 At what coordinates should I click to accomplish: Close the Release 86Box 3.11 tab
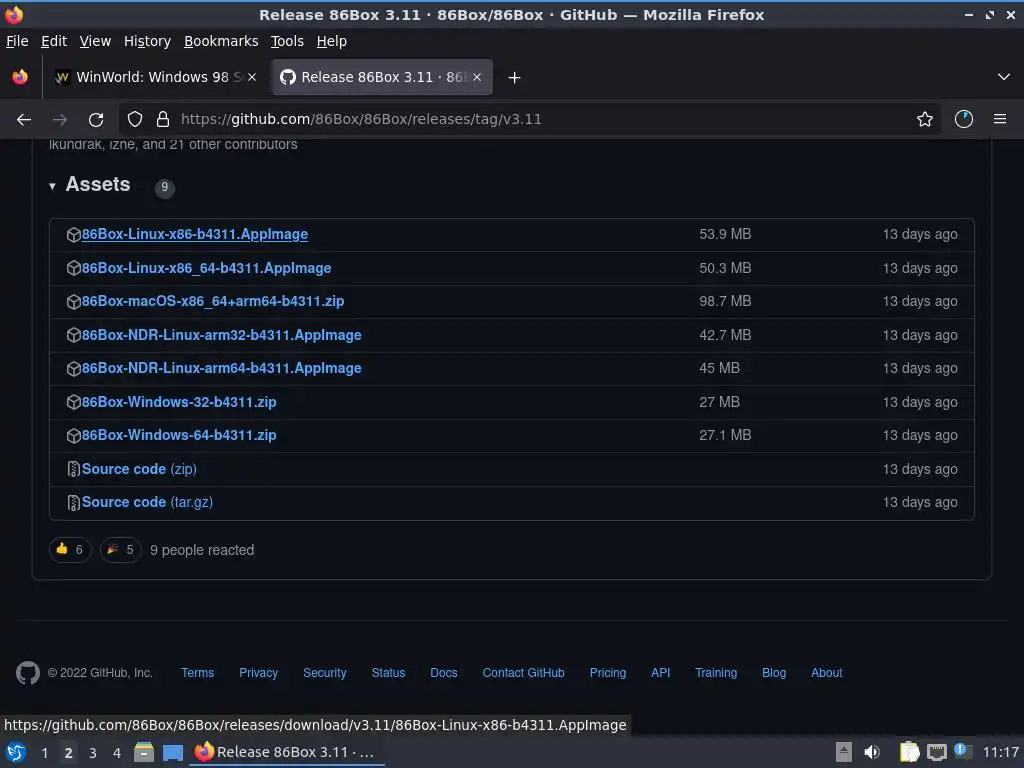(477, 77)
